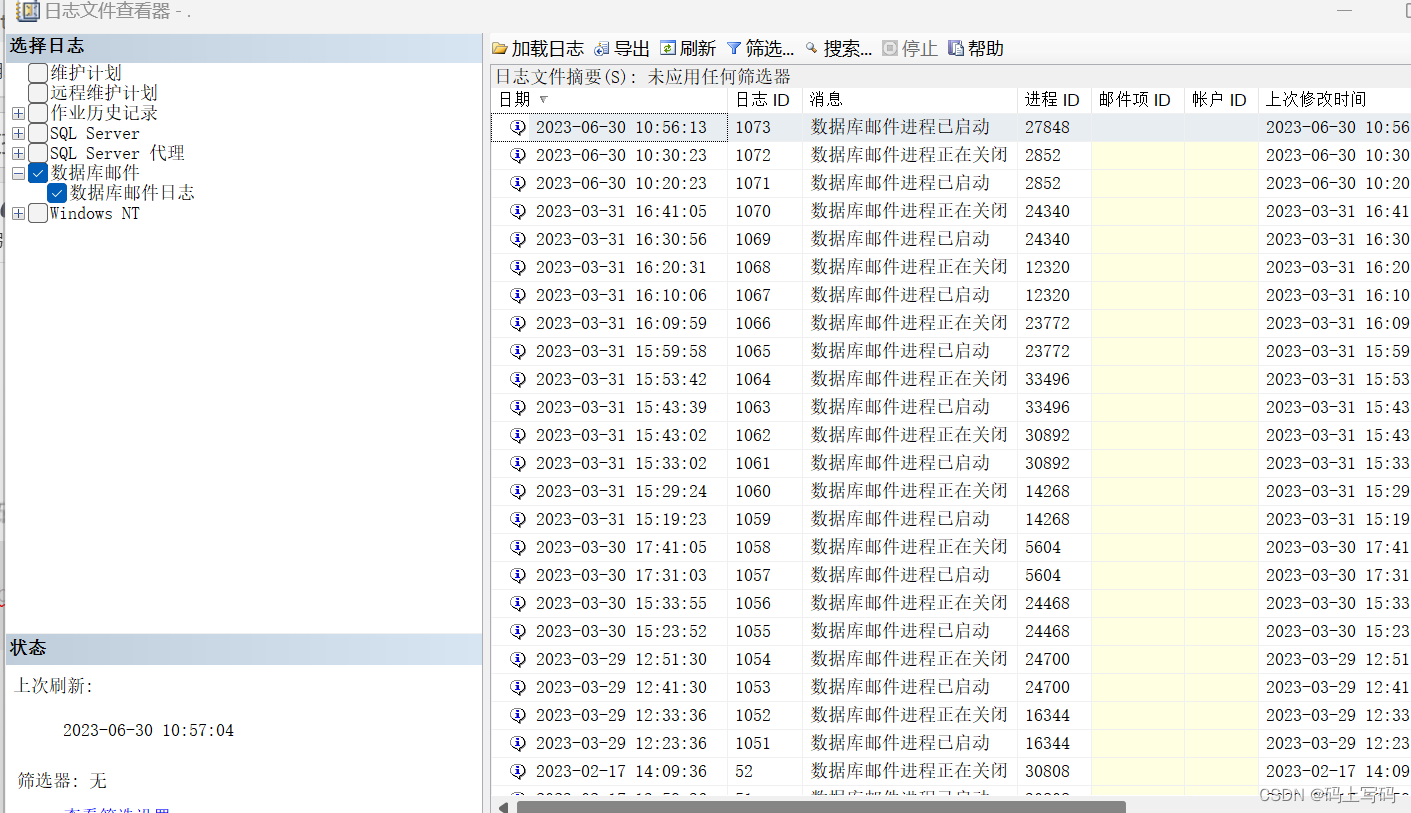The height and width of the screenshot is (813, 1411).
Task: Click info icon of log row 1064
Action: click(518, 379)
